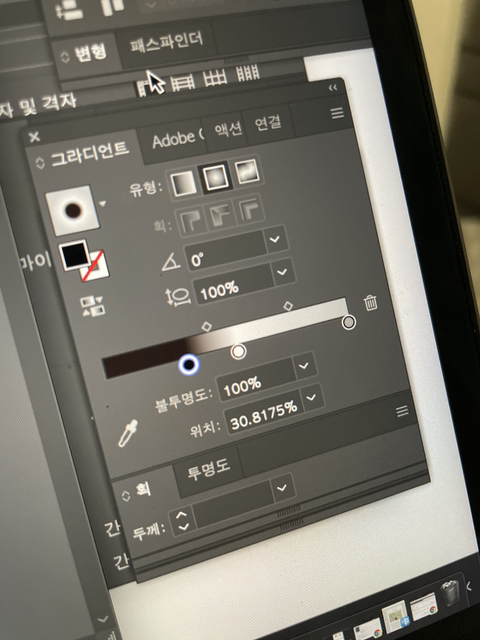
Task: Click the distribute icon with three boxes
Action: click(x=215, y=76)
